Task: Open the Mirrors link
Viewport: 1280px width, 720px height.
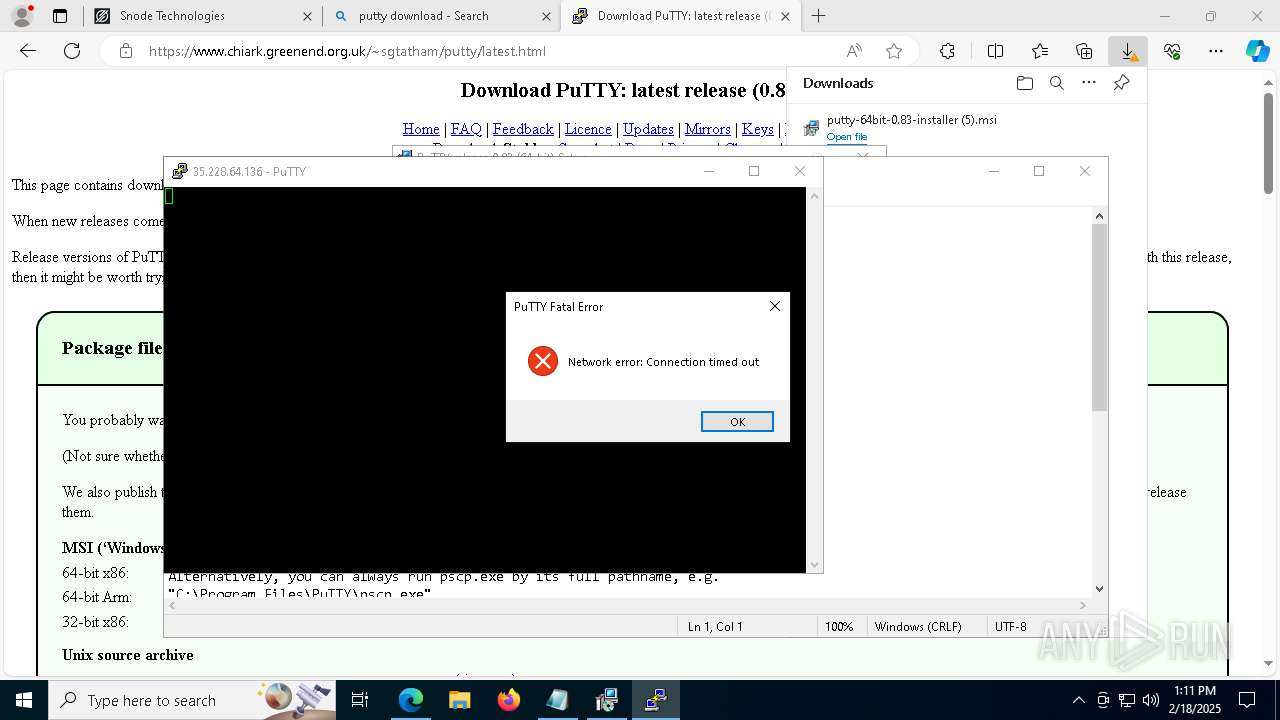Action: tap(707, 129)
